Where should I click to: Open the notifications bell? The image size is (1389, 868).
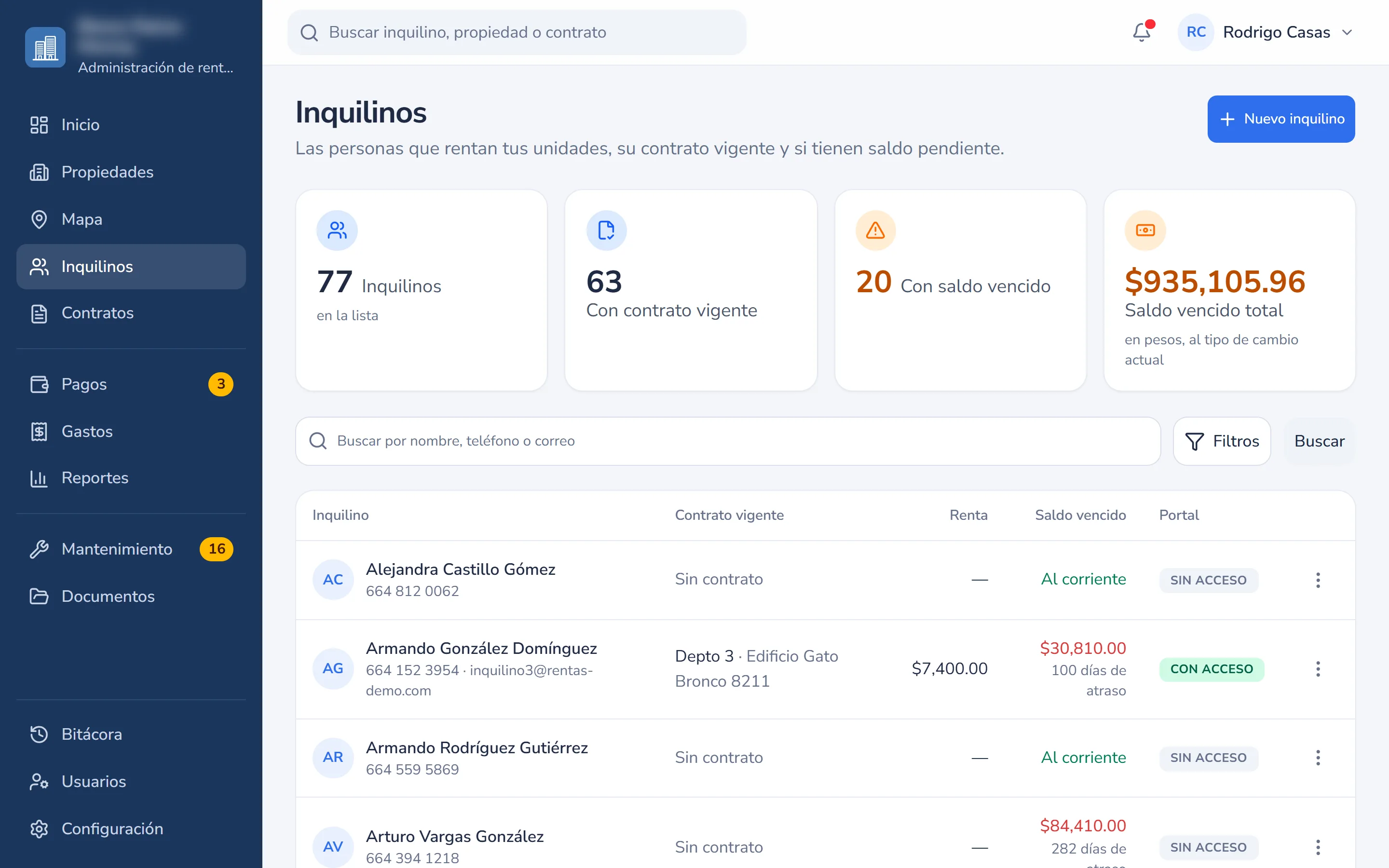1142,32
